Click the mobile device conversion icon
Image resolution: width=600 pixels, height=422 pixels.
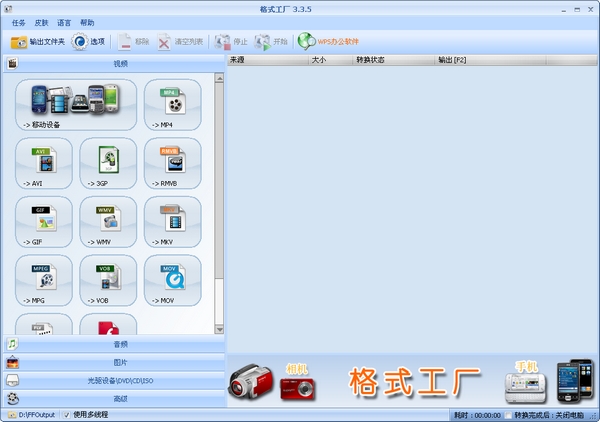point(76,103)
